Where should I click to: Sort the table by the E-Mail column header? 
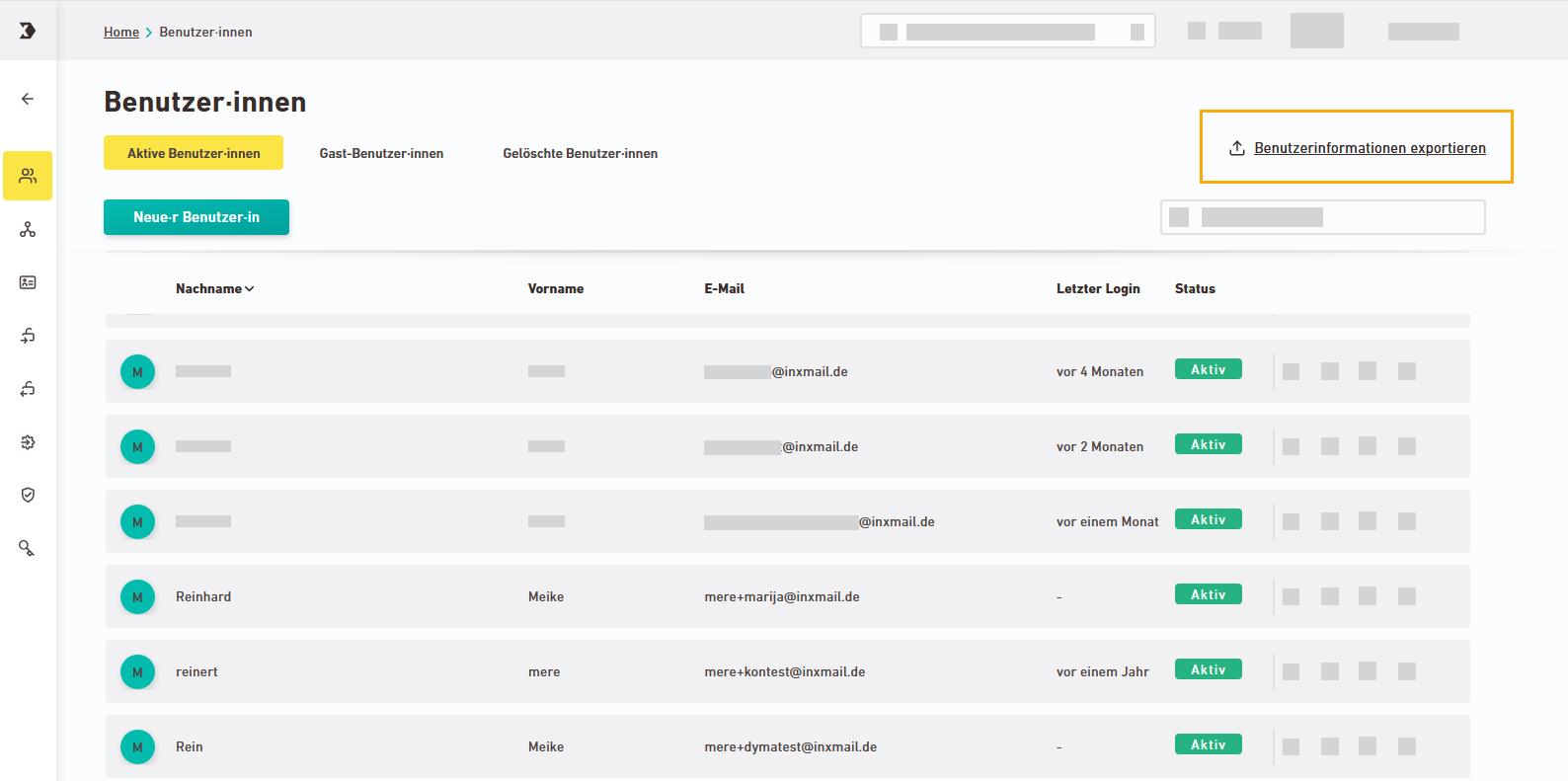(x=724, y=289)
